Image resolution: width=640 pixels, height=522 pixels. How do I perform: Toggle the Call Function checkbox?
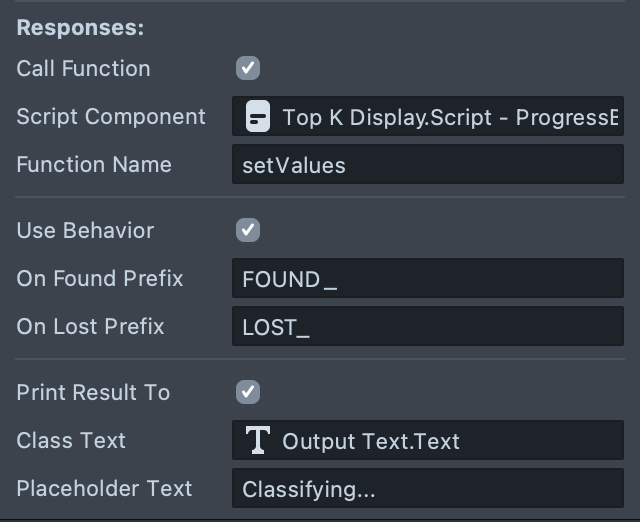[x=248, y=68]
